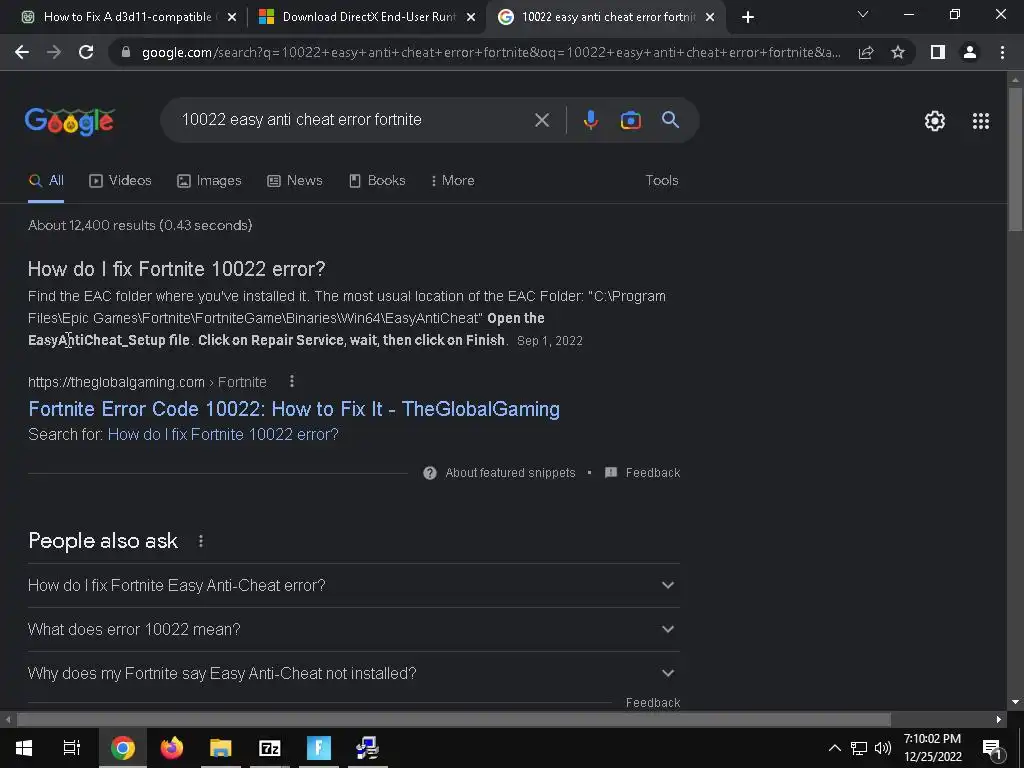Screen dimensions: 1024x768
Task: Open Google quick settings gear
Action: [935, 121]
